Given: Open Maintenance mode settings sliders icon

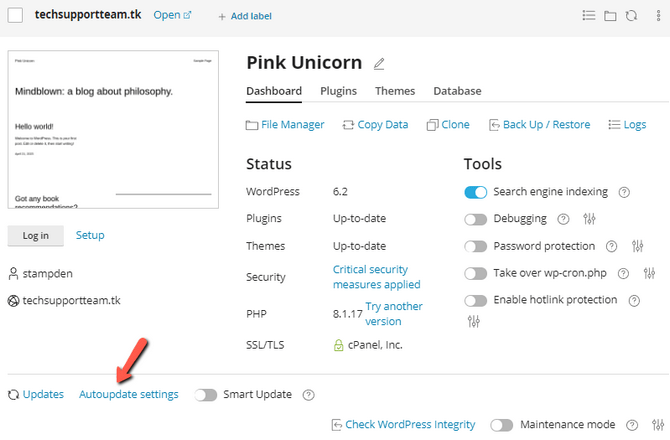Looking at the screenshot, I should point(656,424).
